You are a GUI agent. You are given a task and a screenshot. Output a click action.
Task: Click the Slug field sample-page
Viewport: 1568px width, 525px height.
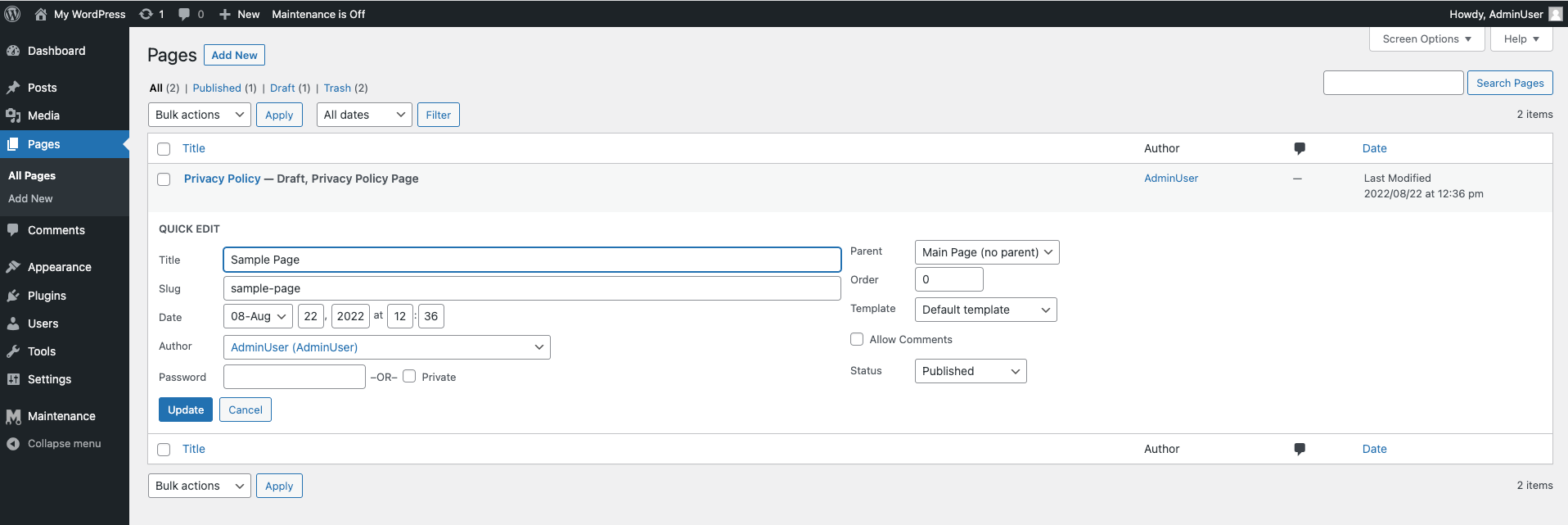532,288
